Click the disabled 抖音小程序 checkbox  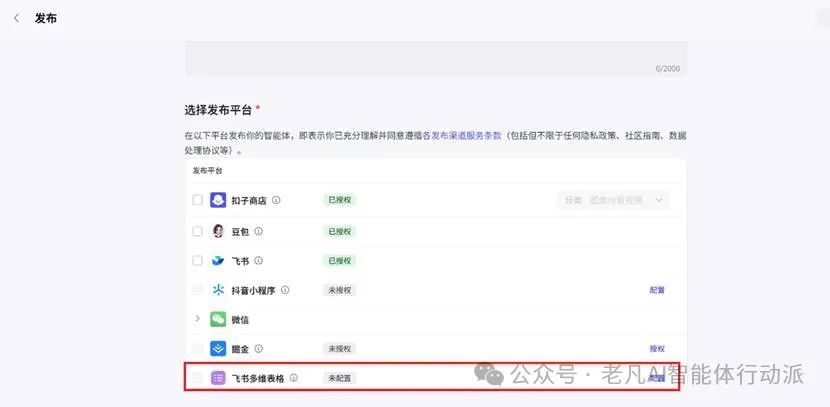point(197,290)
